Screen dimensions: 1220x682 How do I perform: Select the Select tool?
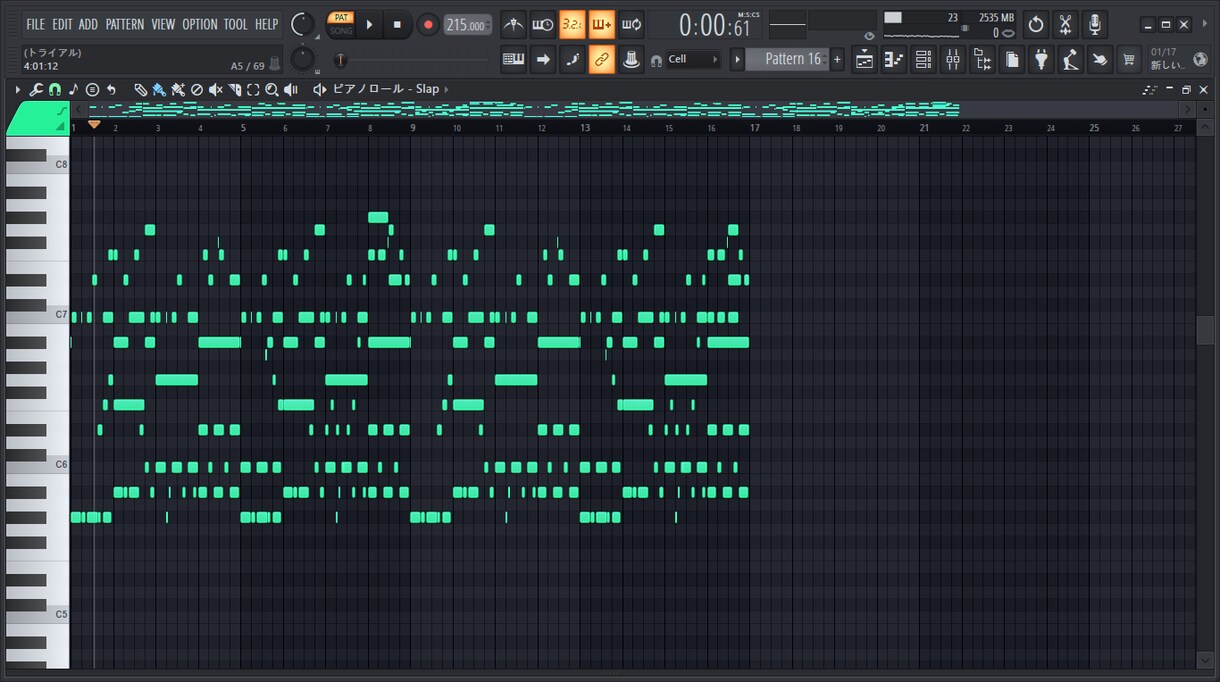coord(253,89)
